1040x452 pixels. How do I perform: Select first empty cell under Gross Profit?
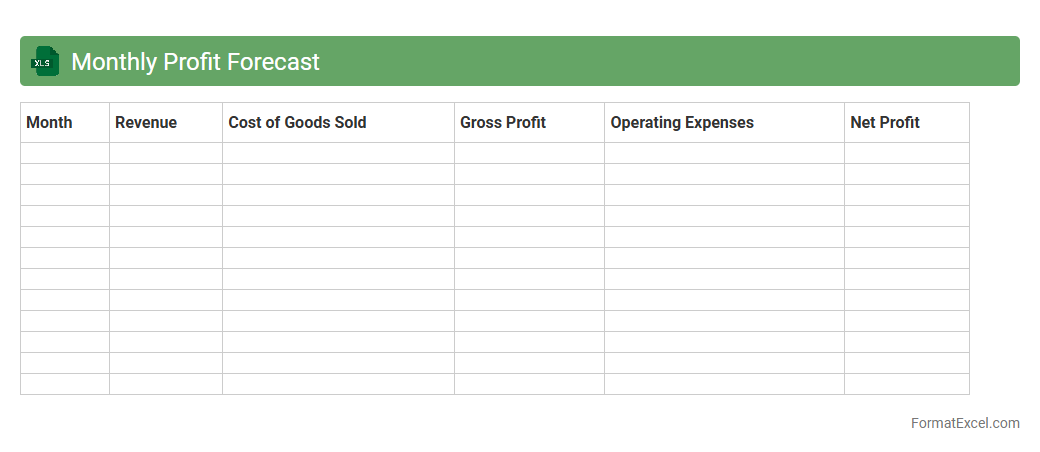coord(529,153)
